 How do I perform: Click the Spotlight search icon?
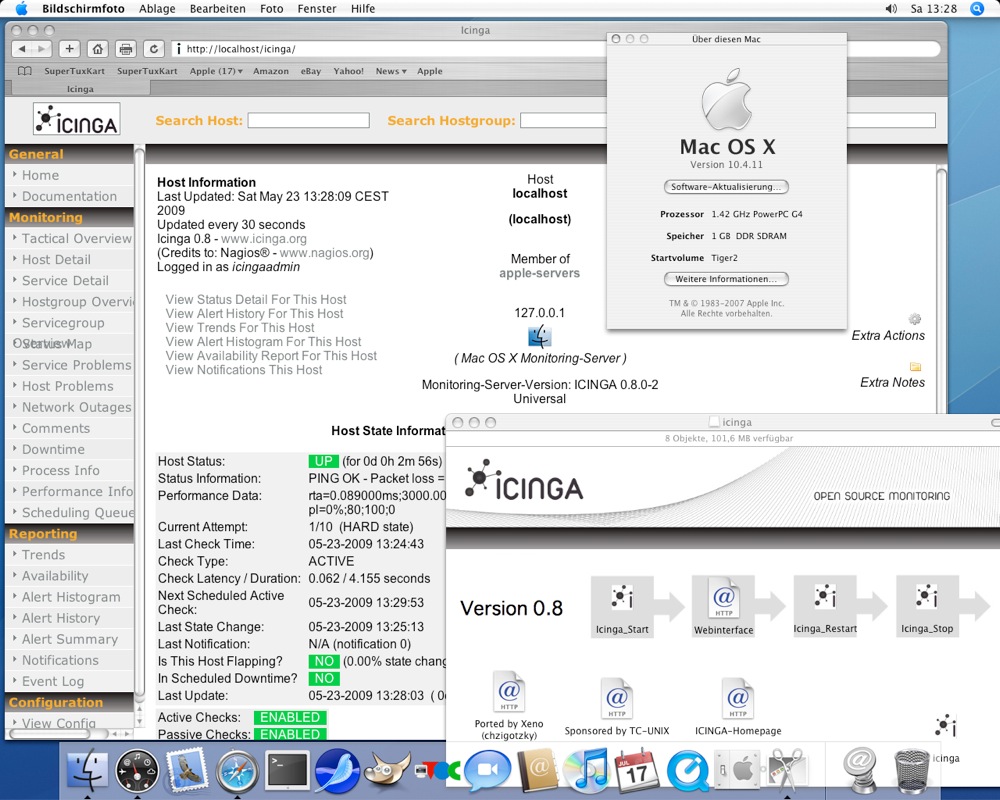click(x=976, y=9)
